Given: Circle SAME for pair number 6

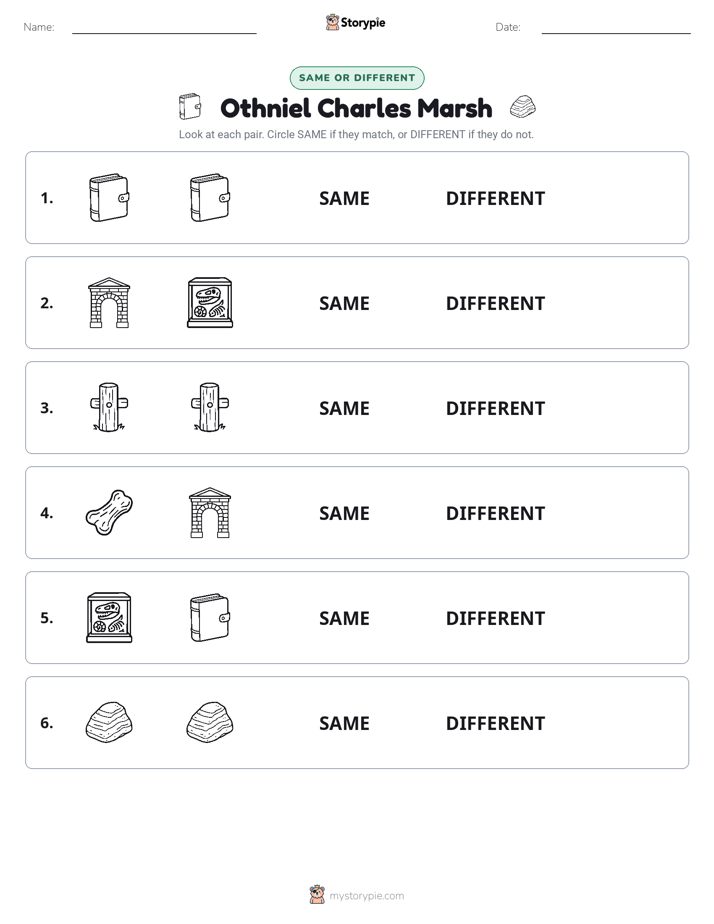Looking at the screenshot, I should [x=344, y=723].
